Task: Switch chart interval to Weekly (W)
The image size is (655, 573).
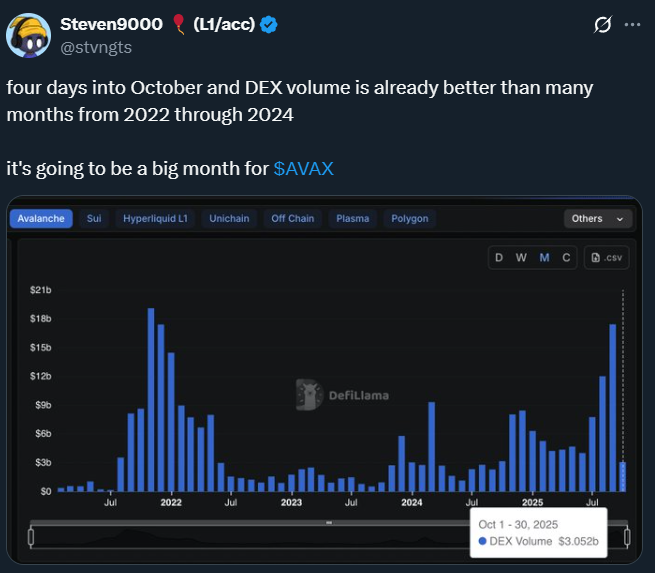Action: pos(521,258)
